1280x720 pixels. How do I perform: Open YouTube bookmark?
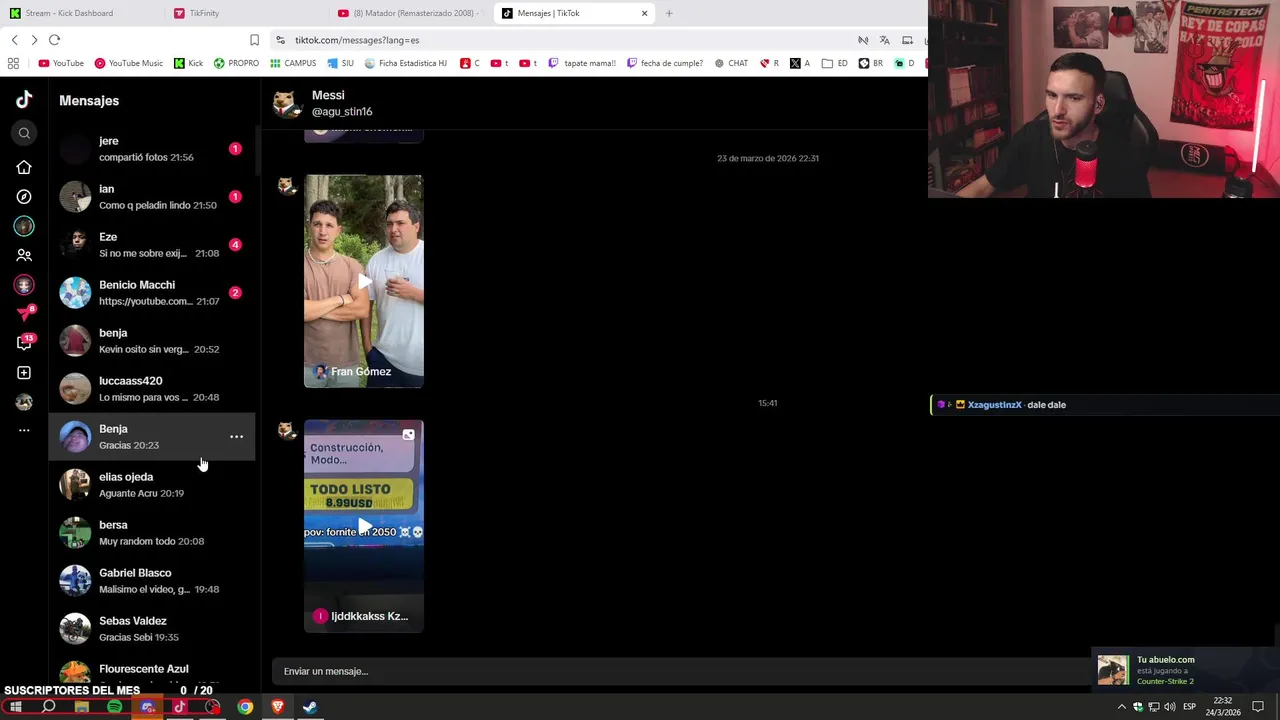(x=61, y=63)
